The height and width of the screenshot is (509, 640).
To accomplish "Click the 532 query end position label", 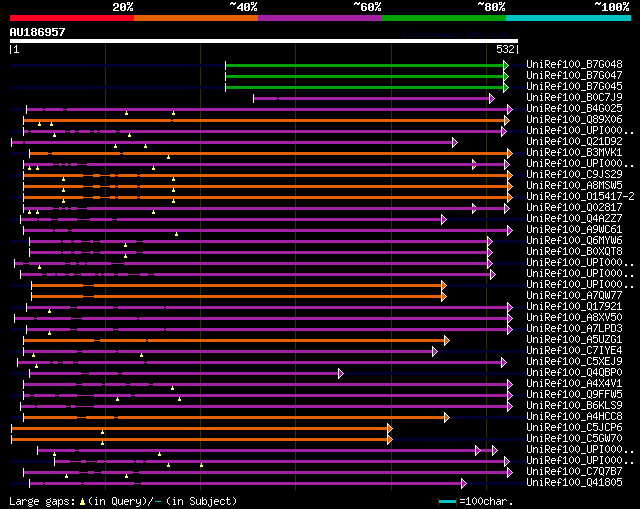I will click(x=505, y=49).
